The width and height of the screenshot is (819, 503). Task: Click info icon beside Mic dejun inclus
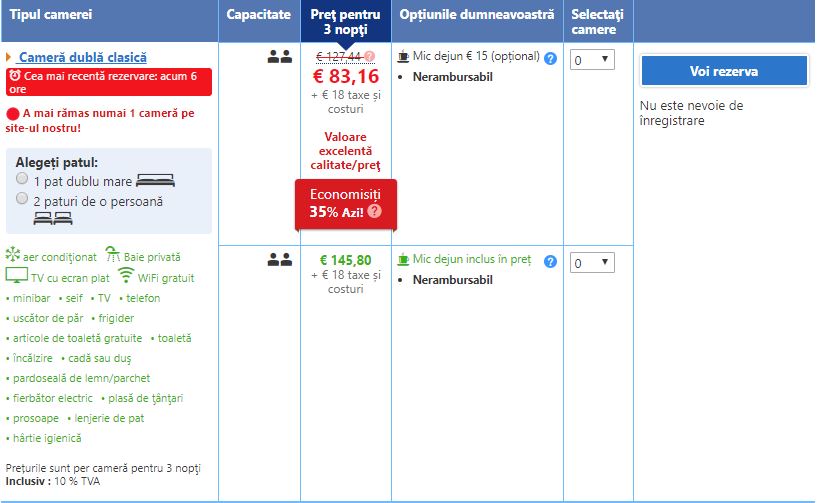pyautogui.click(x=550, y=261)
